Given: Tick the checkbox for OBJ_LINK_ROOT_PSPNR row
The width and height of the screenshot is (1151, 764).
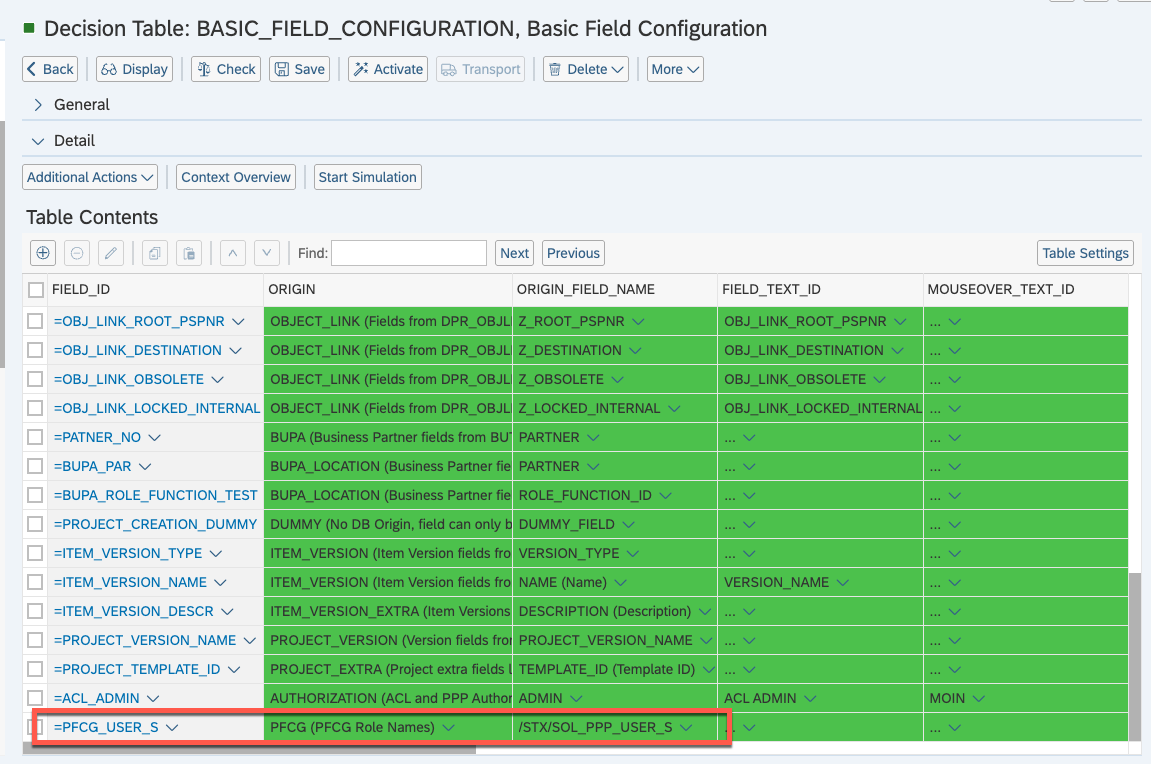Looking at the screenshot, I should 36,322.
